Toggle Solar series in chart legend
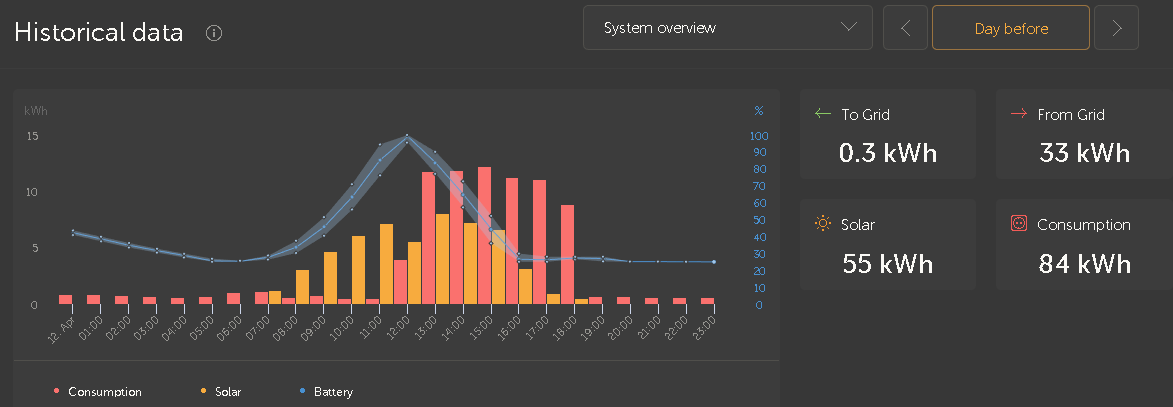Screen dimensions: 1173x407 tap(221, 391)
